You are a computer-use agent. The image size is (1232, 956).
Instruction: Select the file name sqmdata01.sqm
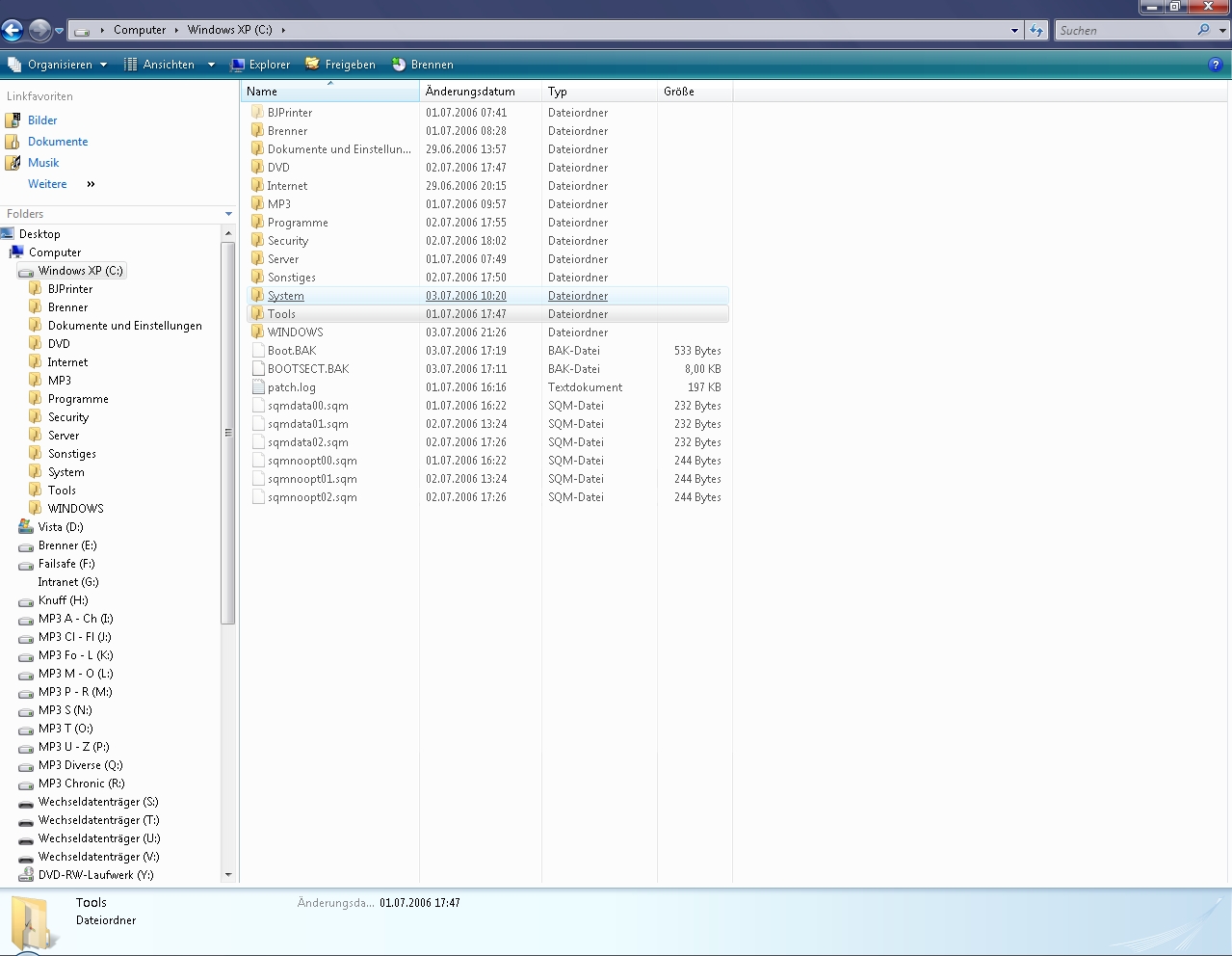click(x=308, y=424)
